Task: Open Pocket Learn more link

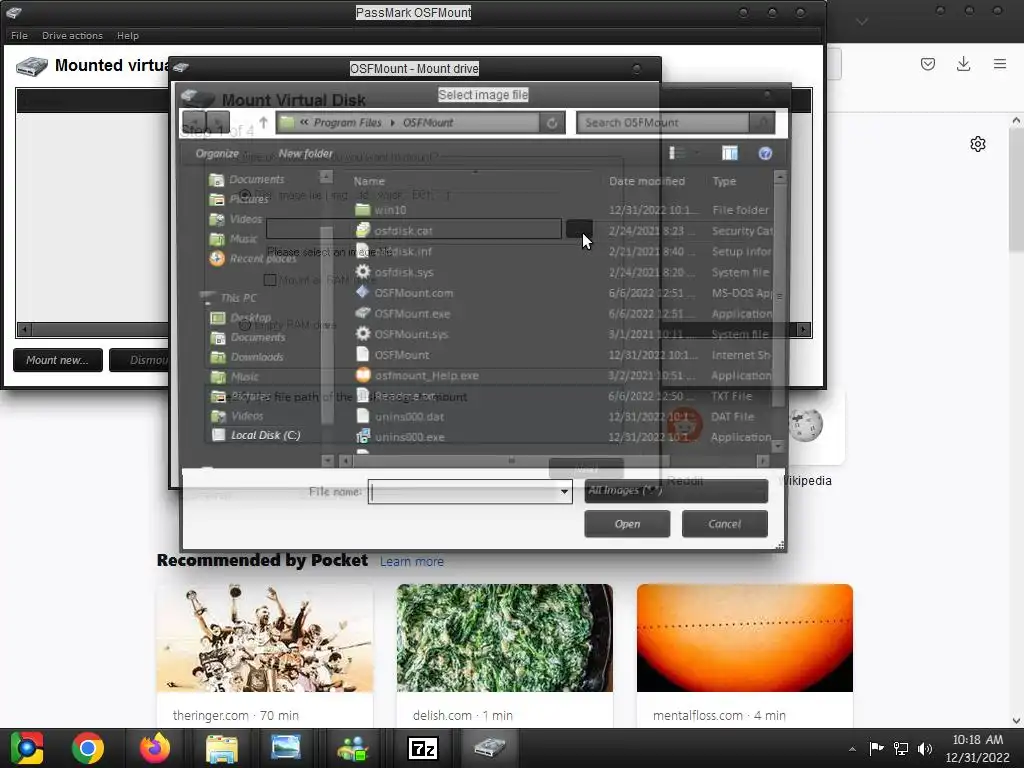Action: point(411,562)
